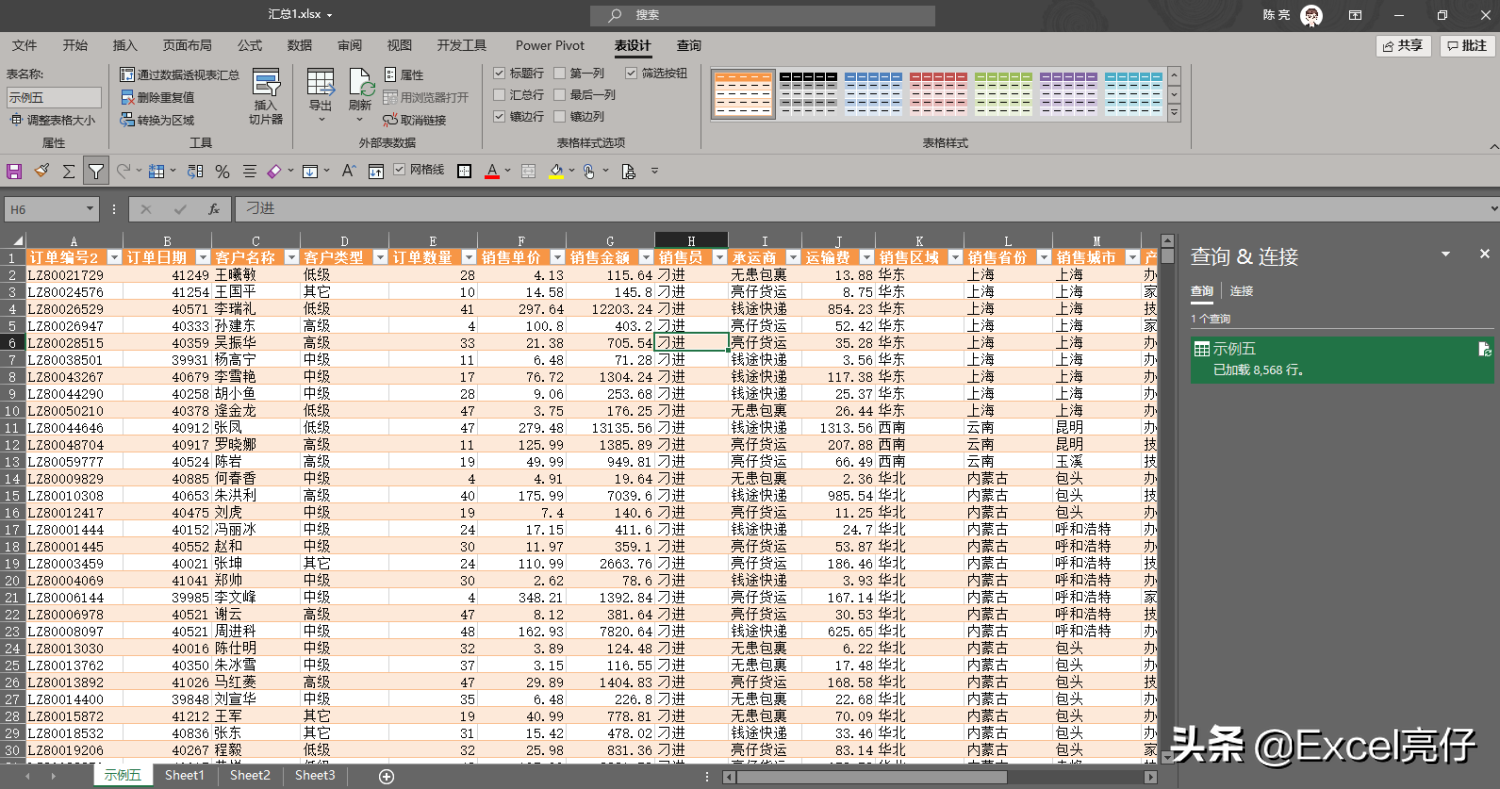Image resolution: width=1500 pixels, height=789 pixels.
Task: Toggle Banded Rows (镶边行) checkbox
Action: 500,117
